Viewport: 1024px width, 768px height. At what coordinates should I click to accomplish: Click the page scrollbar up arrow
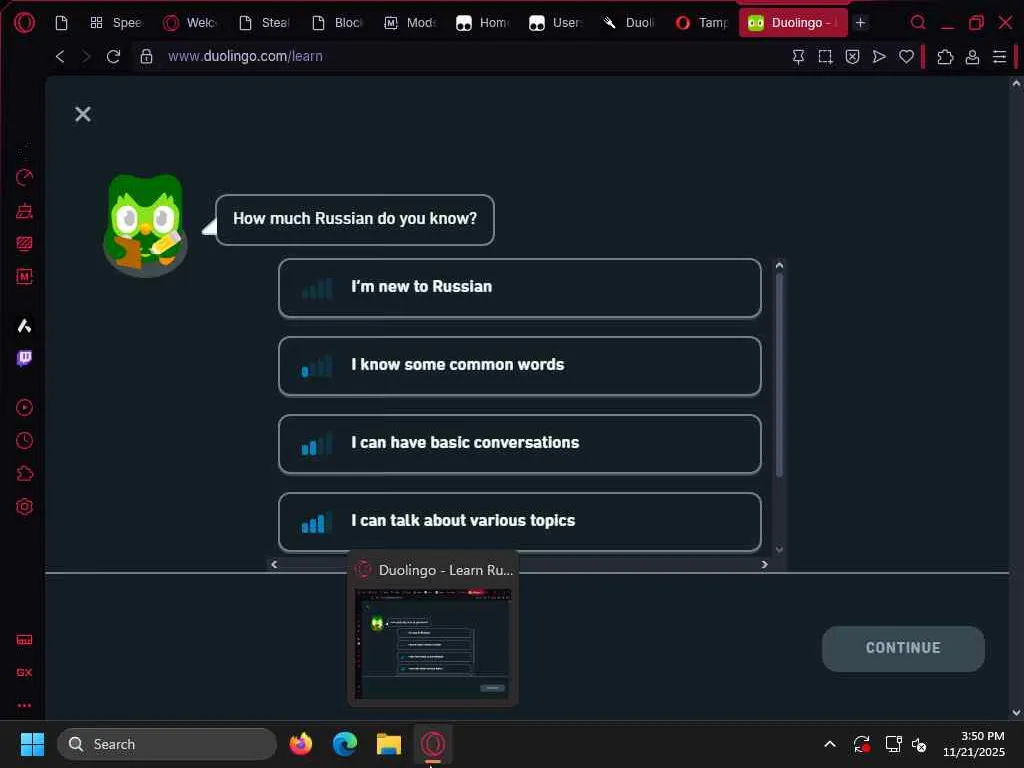pos(1016,84)
